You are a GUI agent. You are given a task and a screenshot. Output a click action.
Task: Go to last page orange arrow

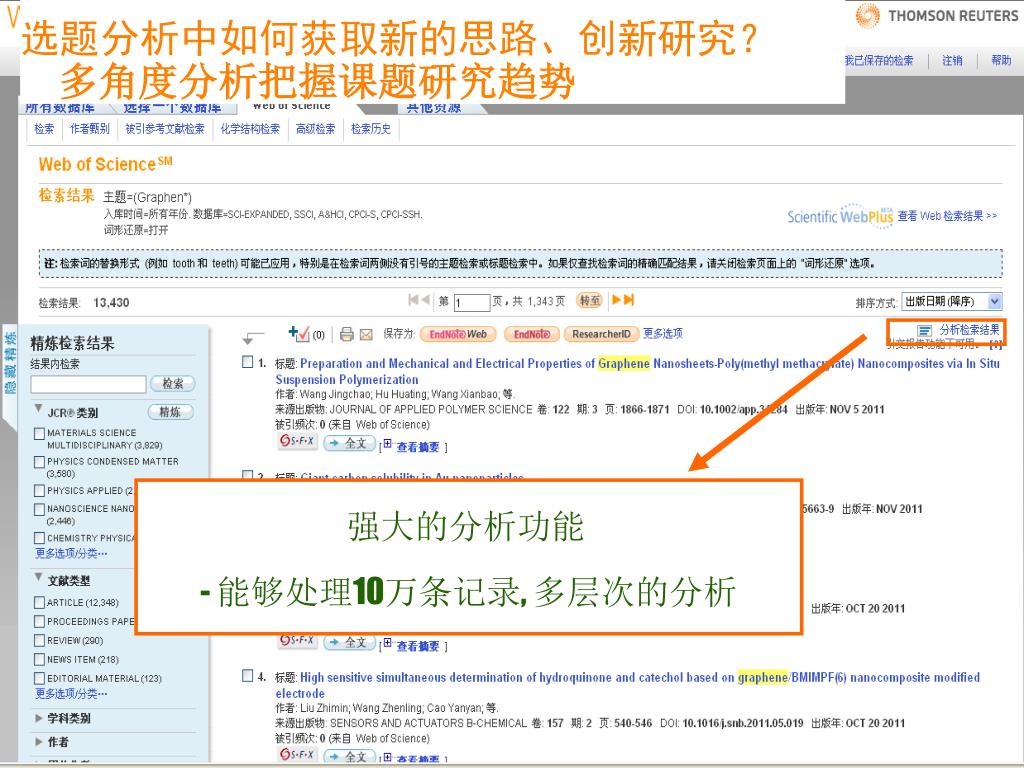pos(629,300)
